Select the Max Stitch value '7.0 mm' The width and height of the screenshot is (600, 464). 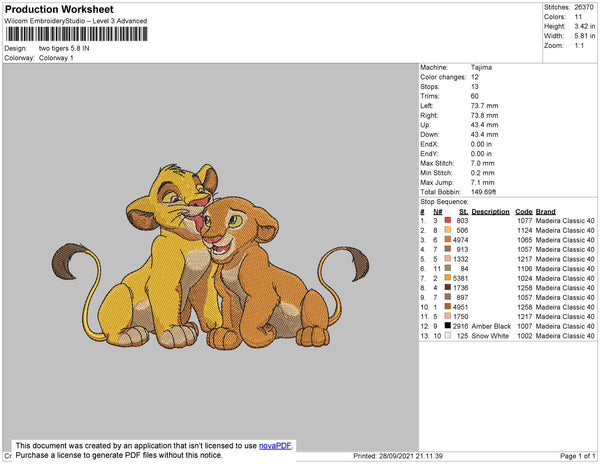point(483,163)
